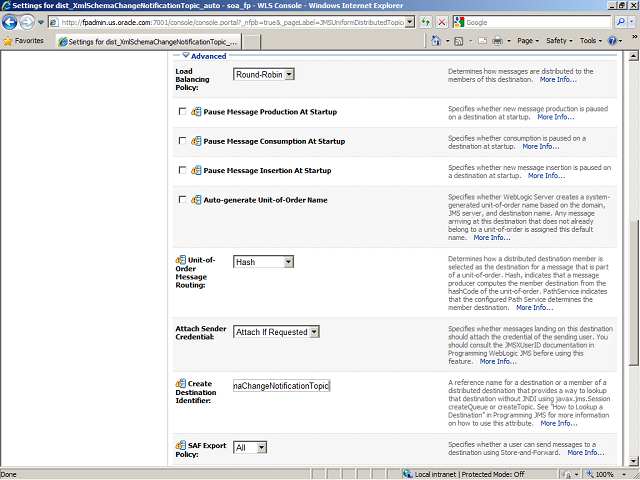Viewport: 640px width, 480px height.
Task: Expand Attach Sender Credential dropdown
Action: pos(277,332)
